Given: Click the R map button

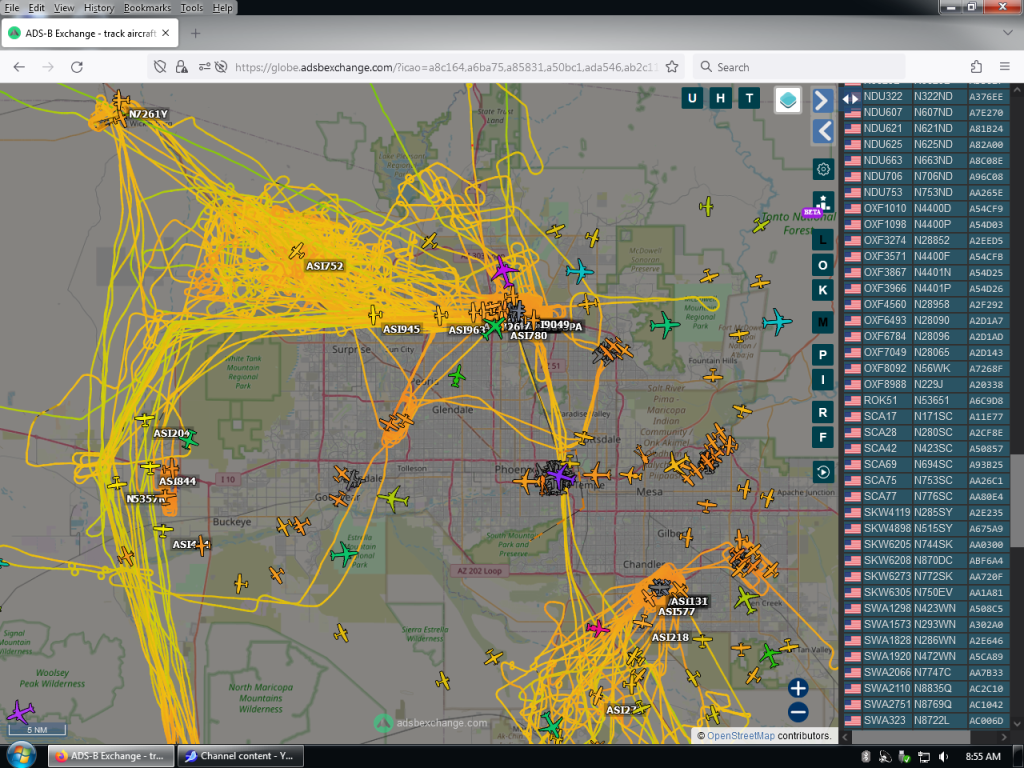Looking at the screenshot, I should (x=823, y=412).
